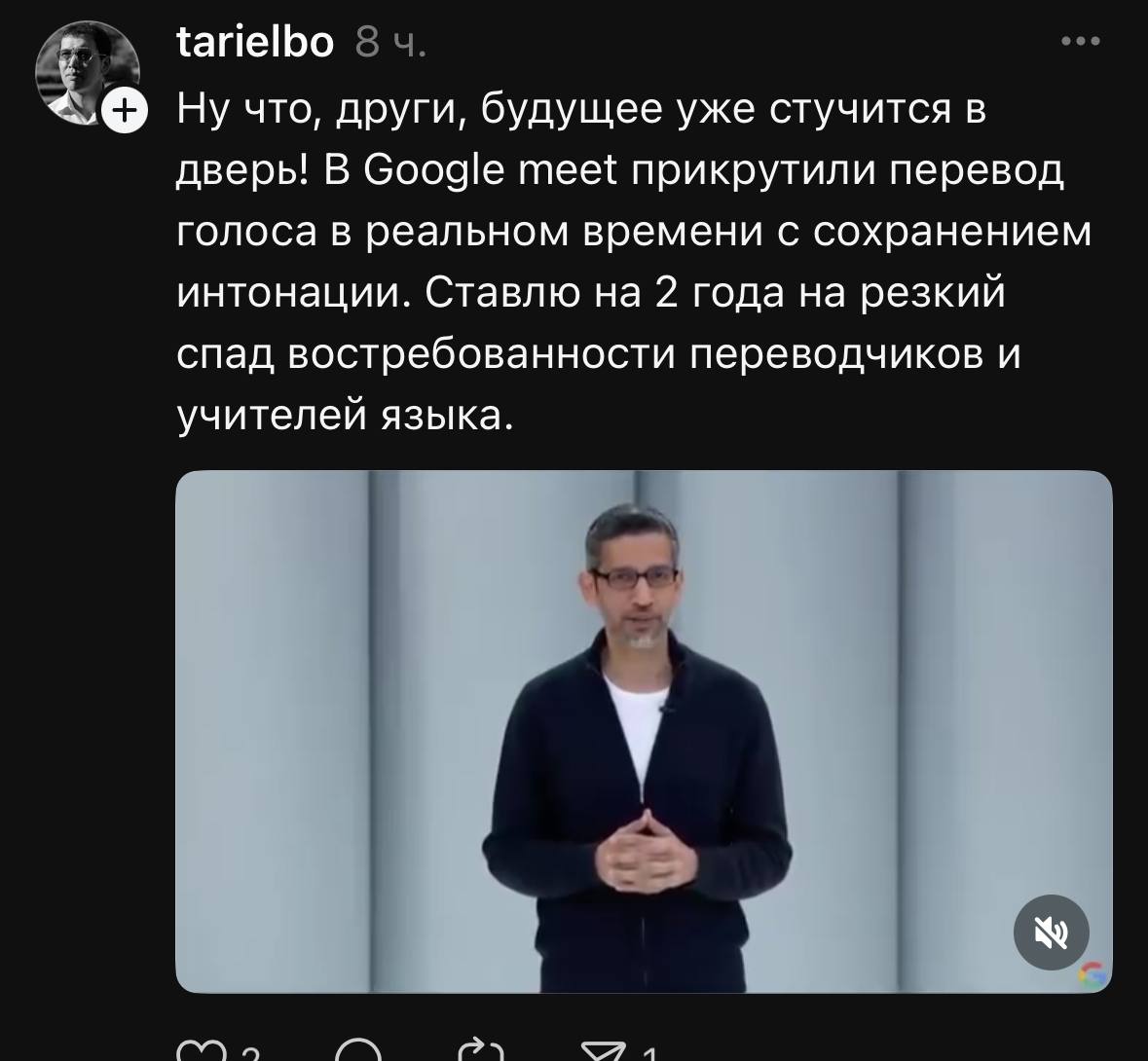This screenshot has height=1061, width=1148.
Task: Open comments via the speech bubble icon
Action: [x=358, y=1050]
